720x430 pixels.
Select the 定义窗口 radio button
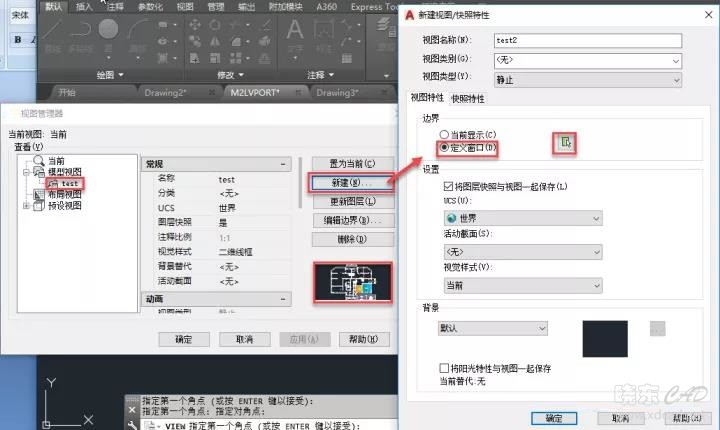coord(433,148)
